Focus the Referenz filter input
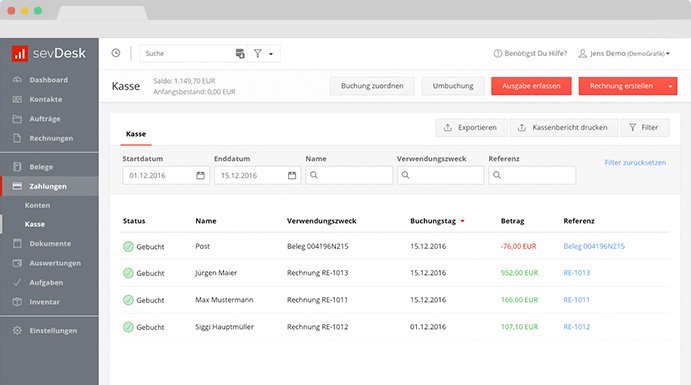 [532, 175]
